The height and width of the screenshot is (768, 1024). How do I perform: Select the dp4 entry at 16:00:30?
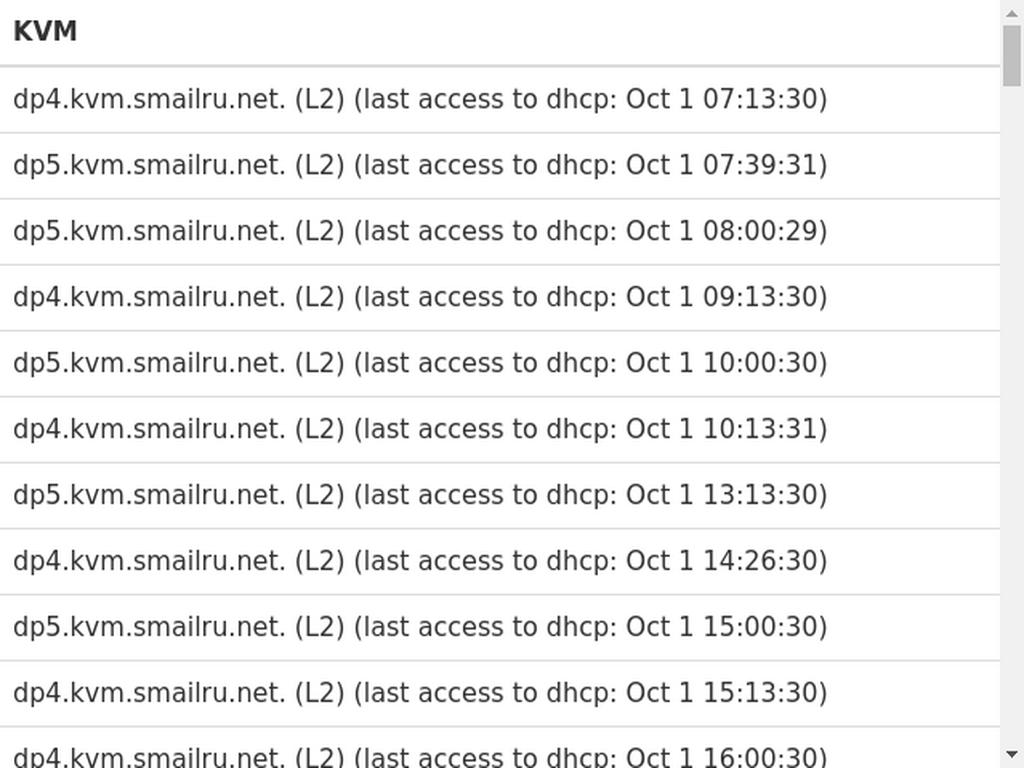click(500, 748)
